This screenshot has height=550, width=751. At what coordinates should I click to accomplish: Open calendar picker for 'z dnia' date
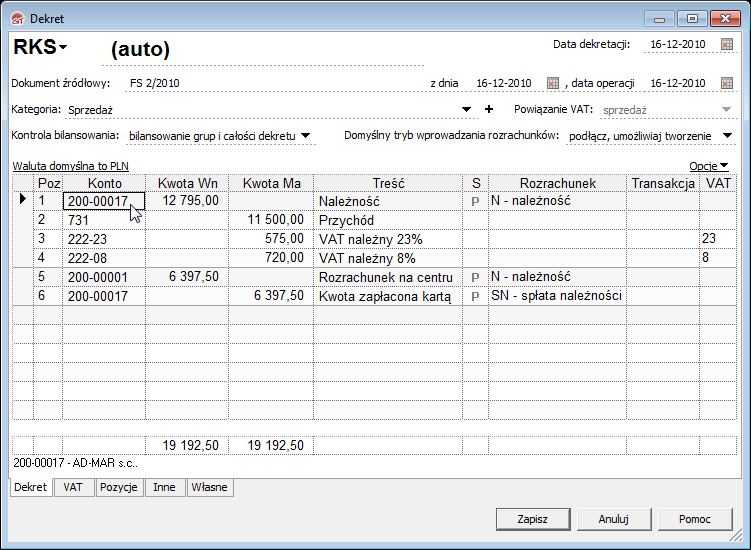pos(553,83)
